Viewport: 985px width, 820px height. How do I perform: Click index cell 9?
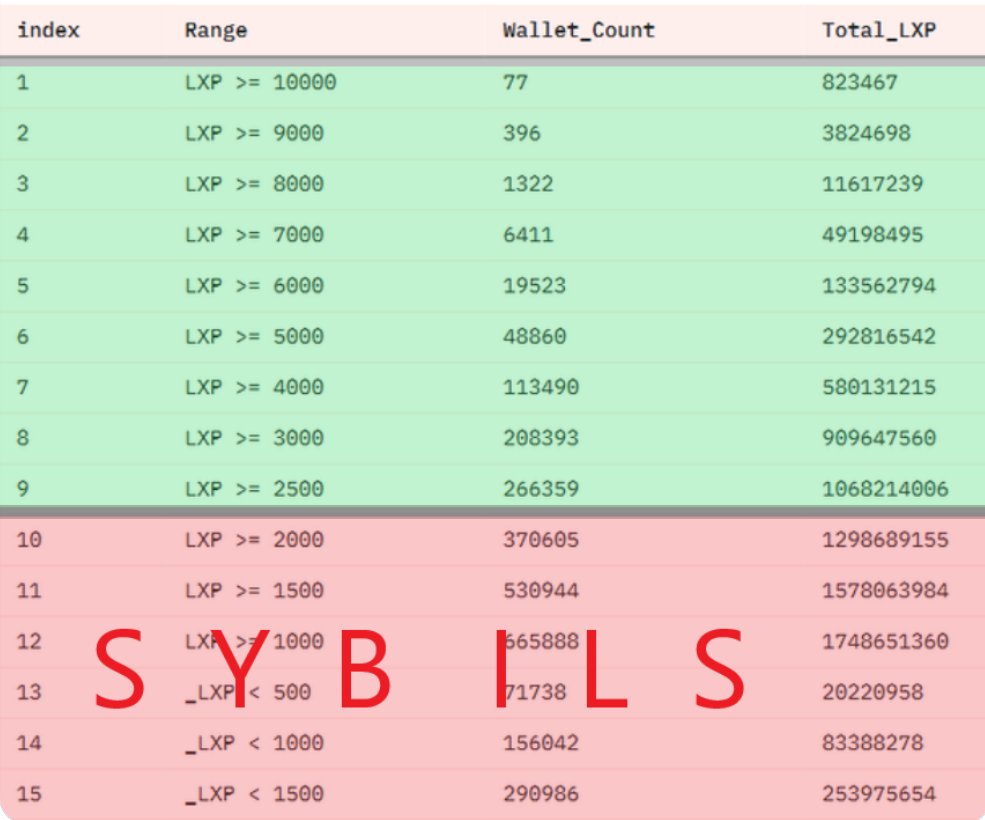tap(23, 488)
